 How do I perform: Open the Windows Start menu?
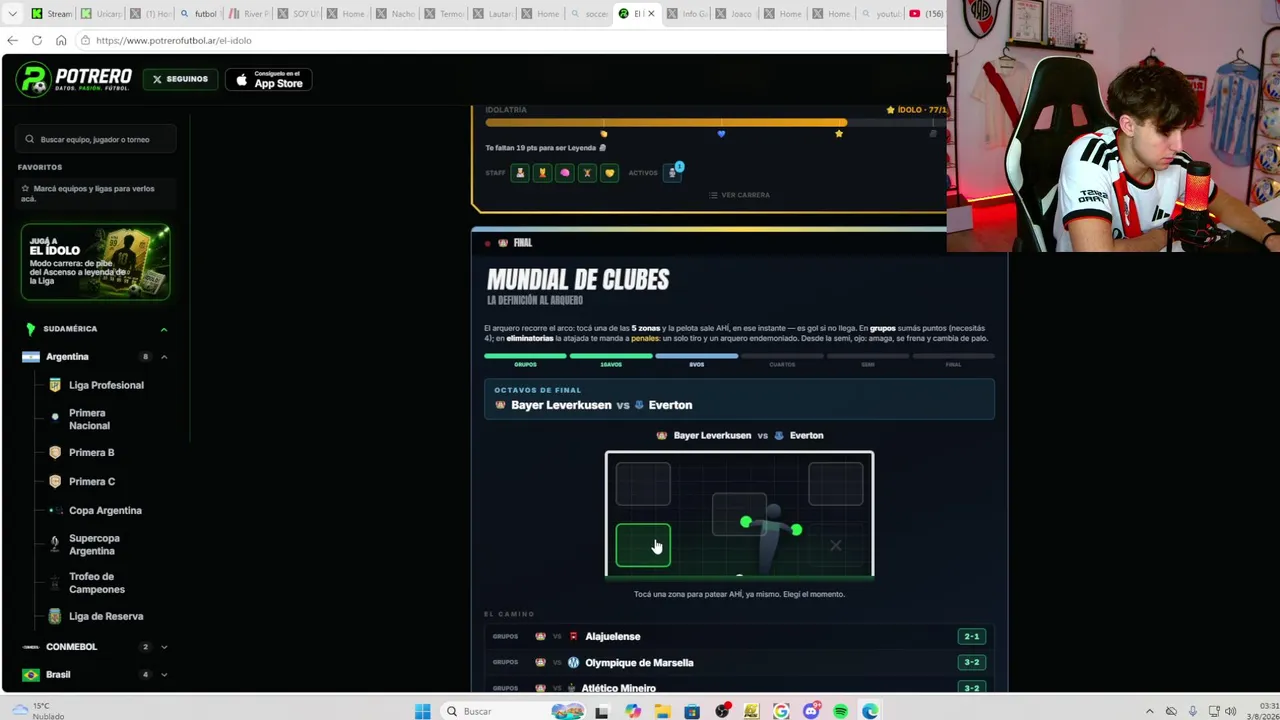coord(422,711)
